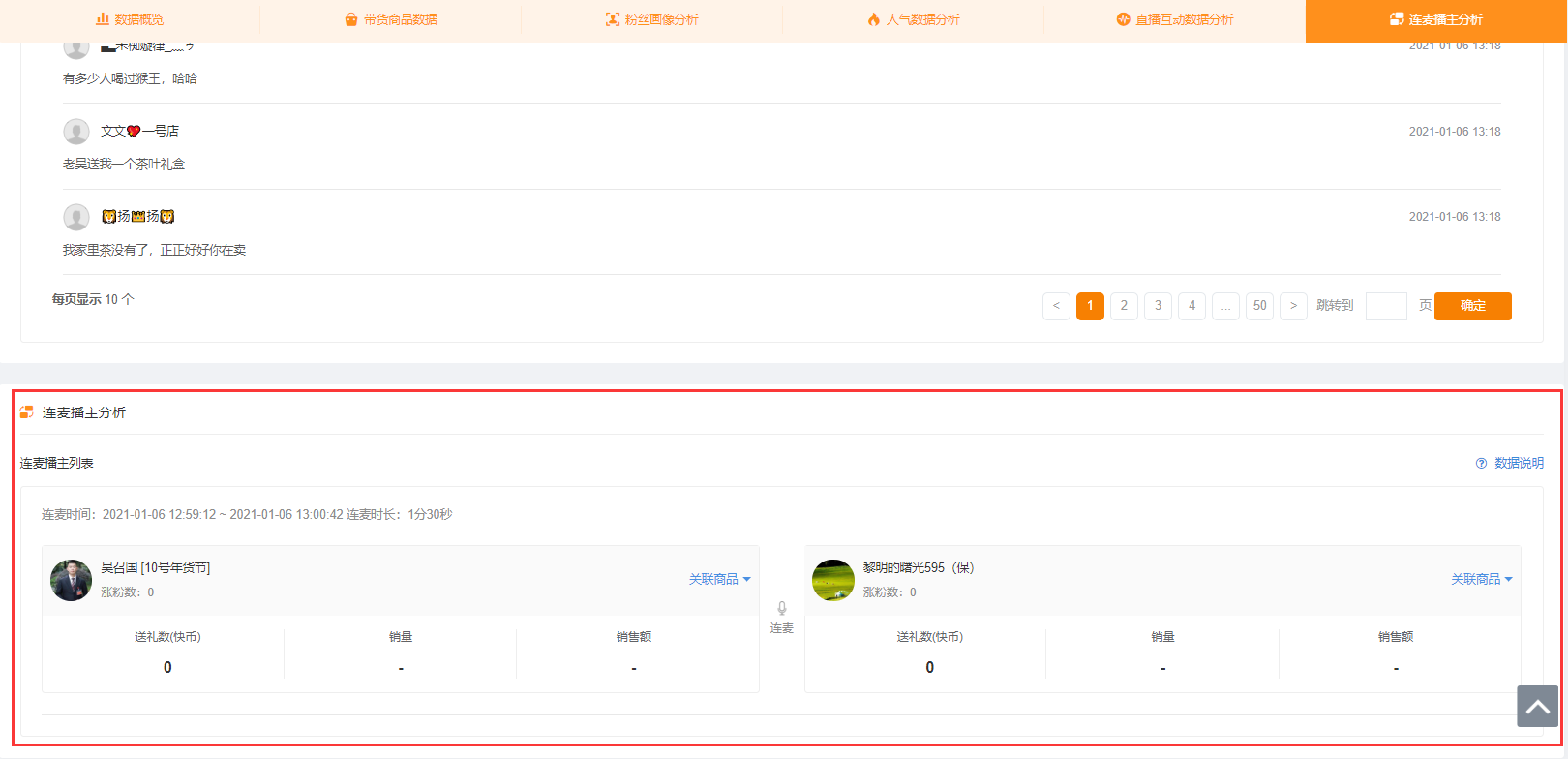The image size is (1568, 759).
Task: Click the back-to-top arrow button
Action: pyautogui.click(x=1537, y=707)
